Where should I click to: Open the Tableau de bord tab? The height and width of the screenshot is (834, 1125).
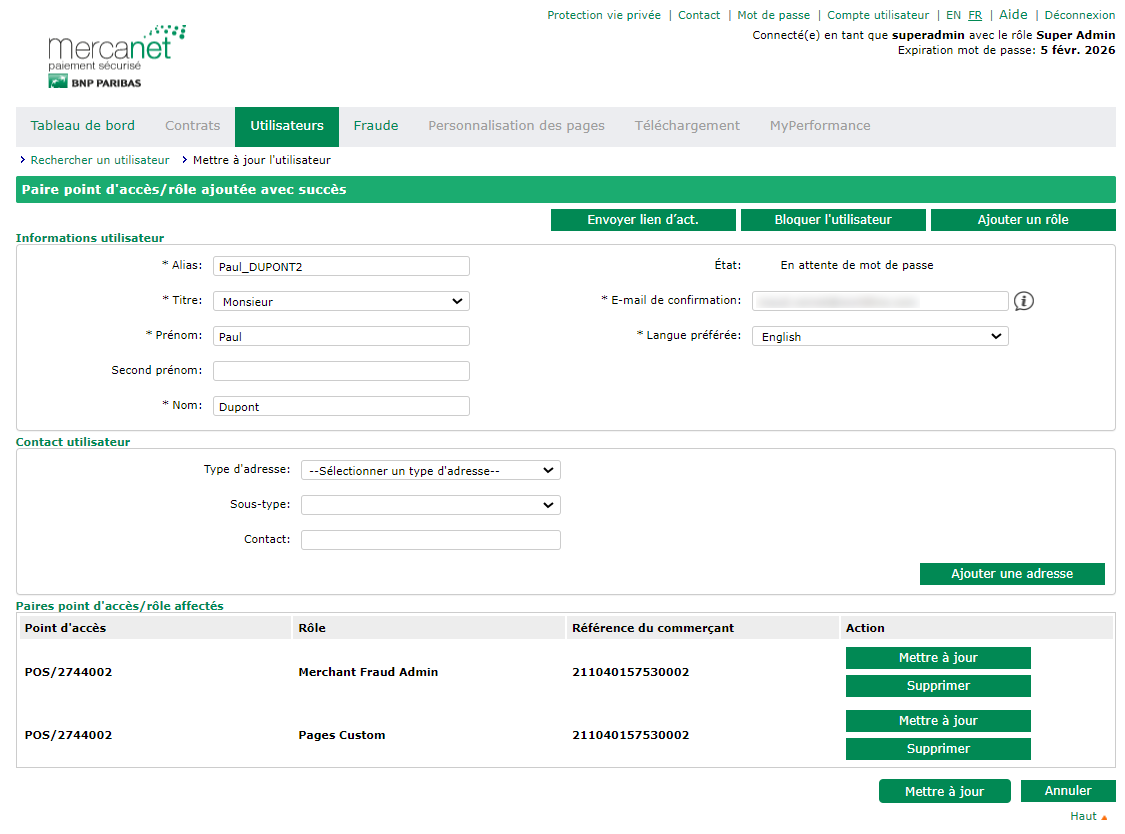(82, 126)
